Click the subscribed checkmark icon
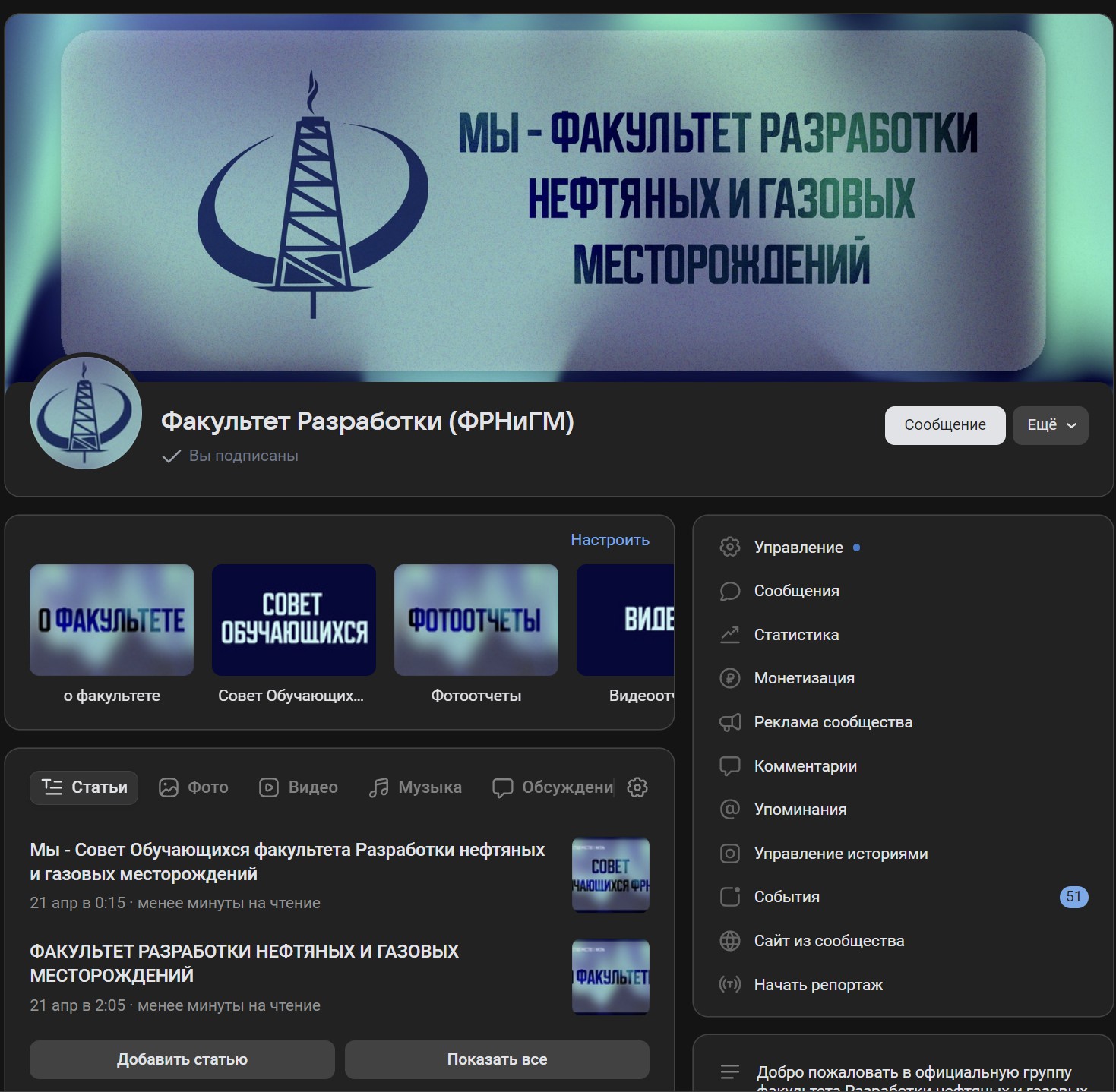 (172, 456)
